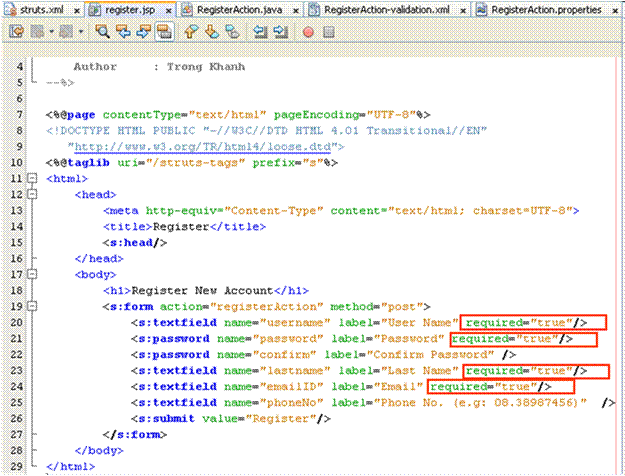Click the text "Trong Khanh" on line 4

tap(206, 67)
